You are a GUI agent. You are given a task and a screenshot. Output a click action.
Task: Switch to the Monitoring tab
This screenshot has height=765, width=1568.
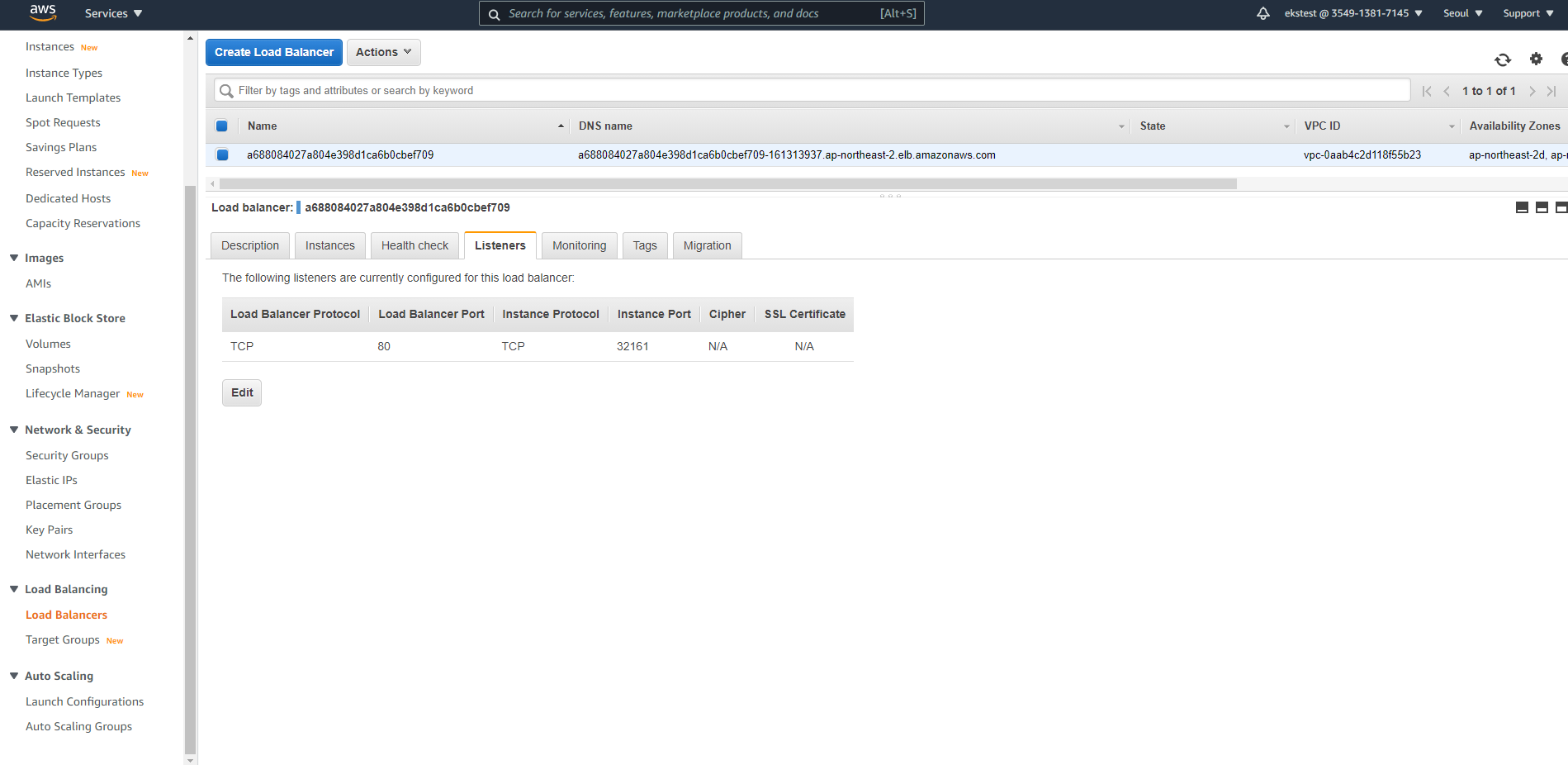tap(580, 245)
